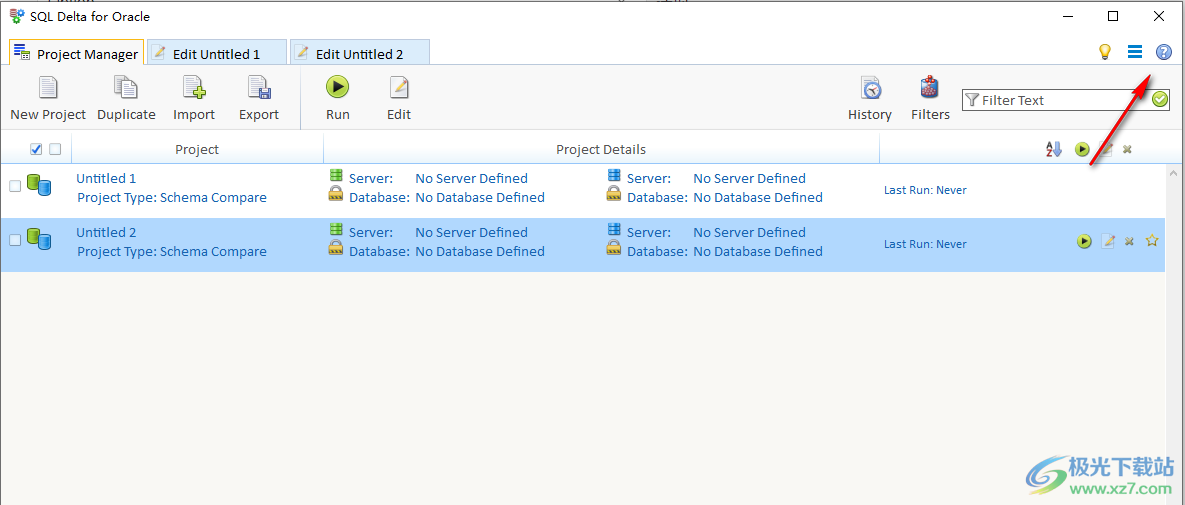Open the hamburger menu icon
This screenshot has height=505, width=1185.
(x=1134, y=52)
